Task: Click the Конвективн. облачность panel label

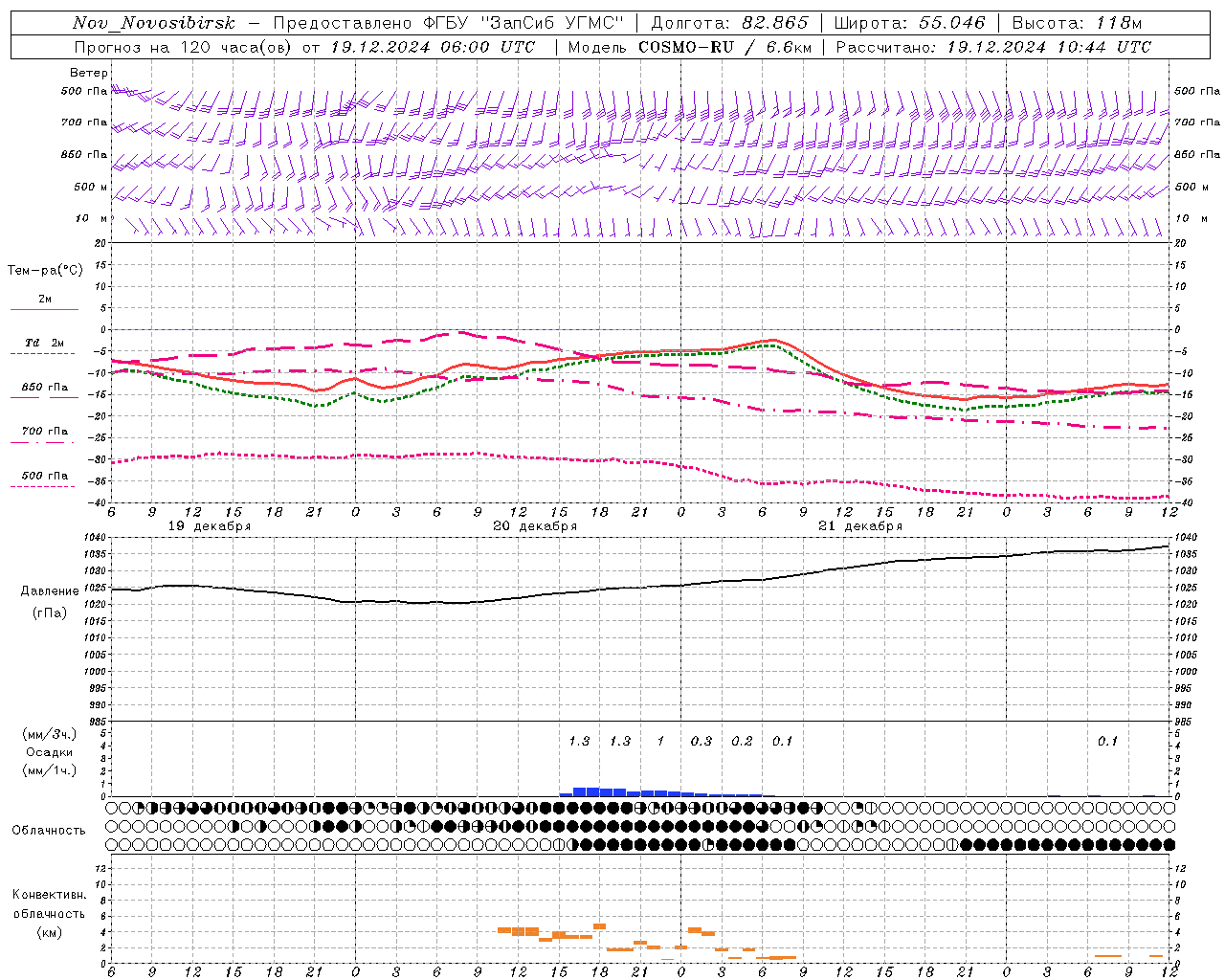Action: pos(49,913)
